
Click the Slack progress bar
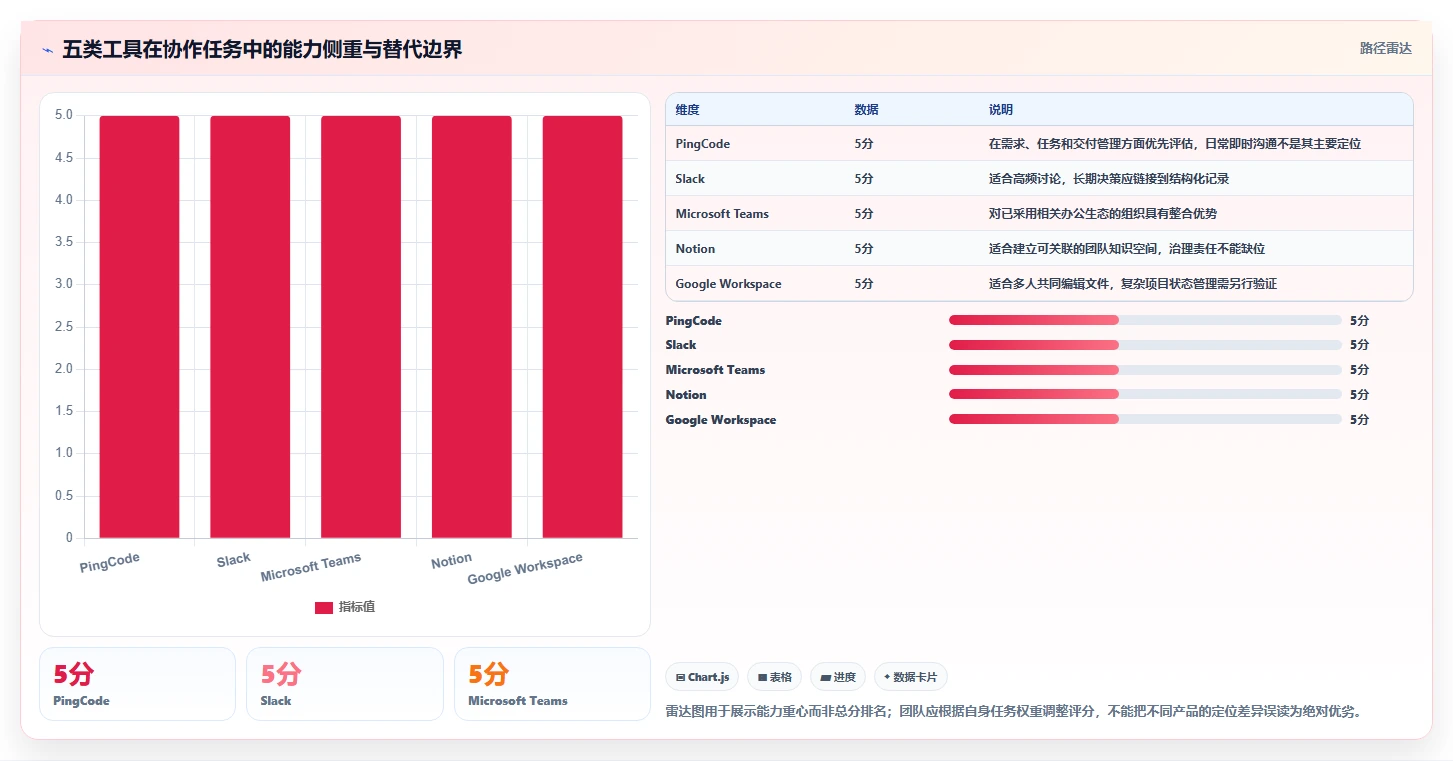1145,345
